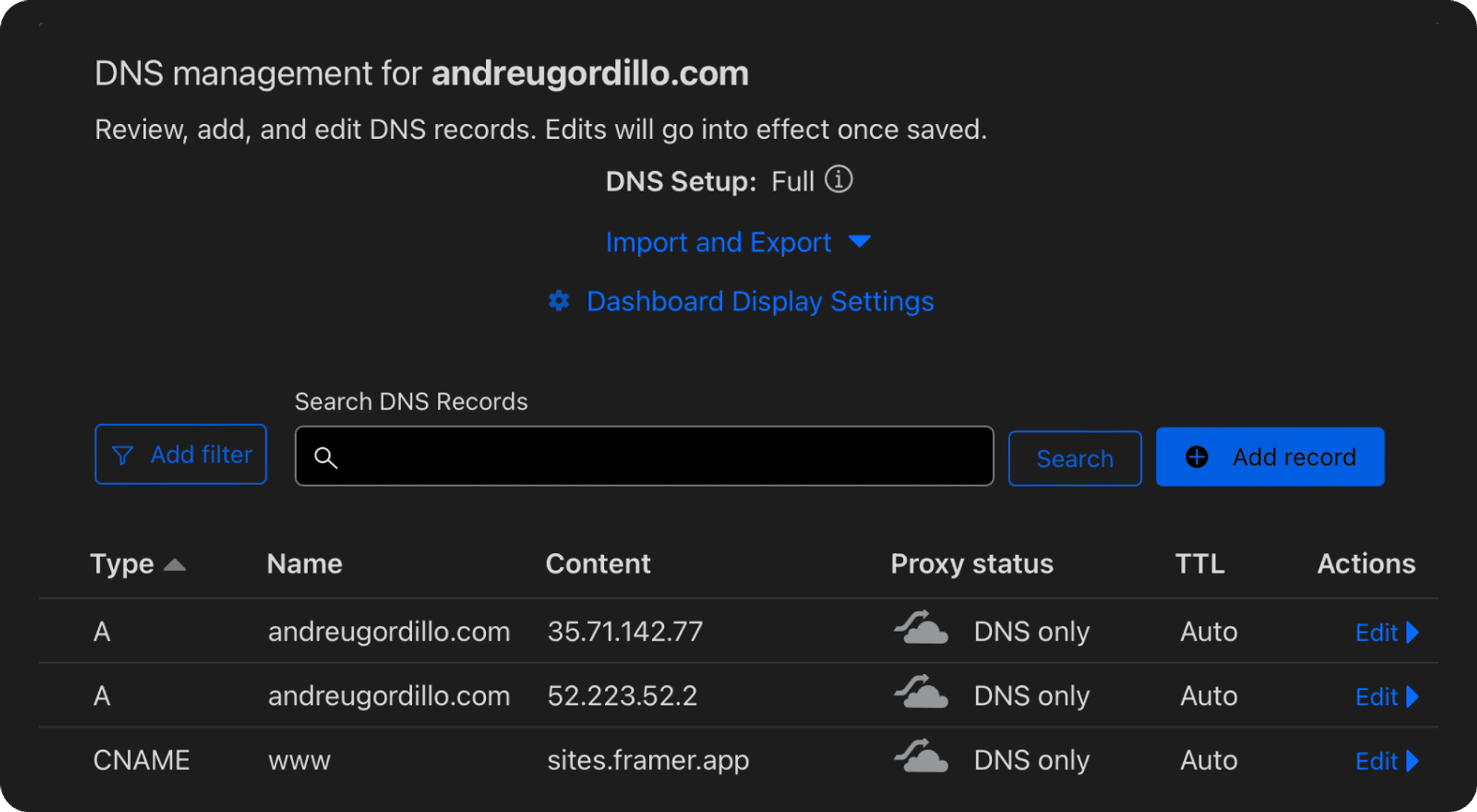Sort records by the Type column arrow
The image size is (1477, 812).
pos(174,565)
